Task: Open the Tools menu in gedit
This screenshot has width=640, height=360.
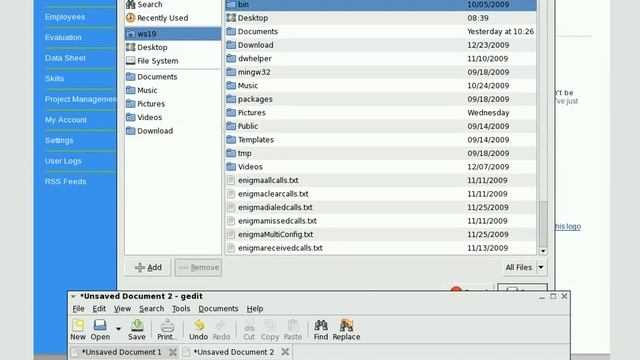Action: point(181,309)
